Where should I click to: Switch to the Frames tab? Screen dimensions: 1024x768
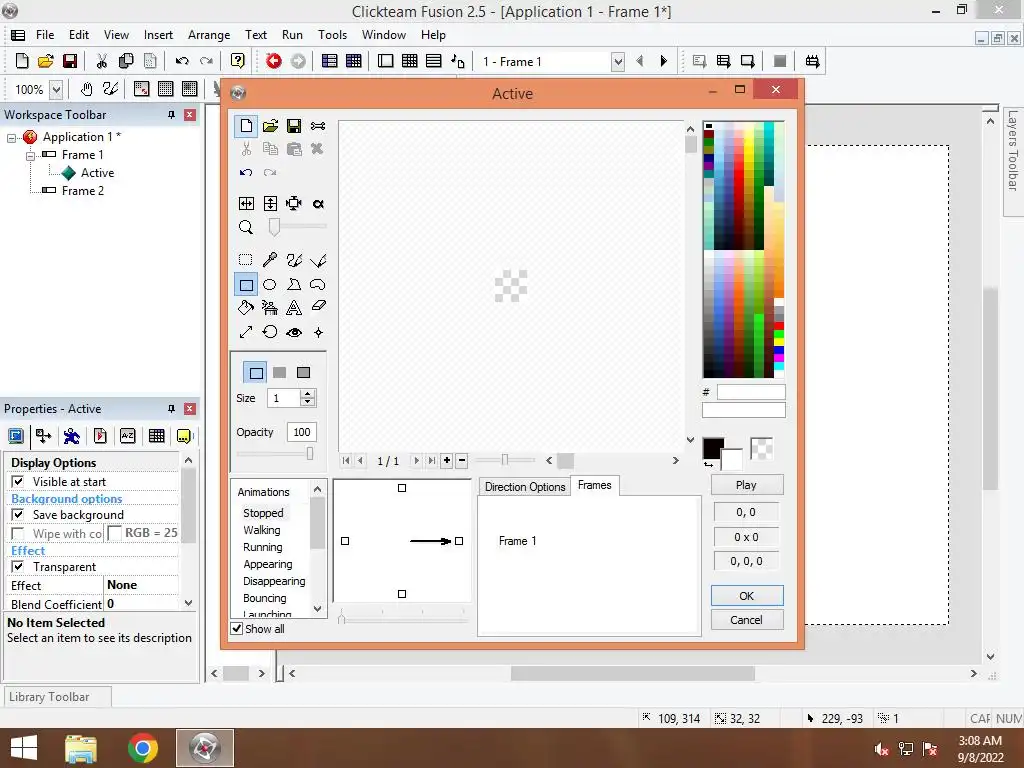(594, 485)
